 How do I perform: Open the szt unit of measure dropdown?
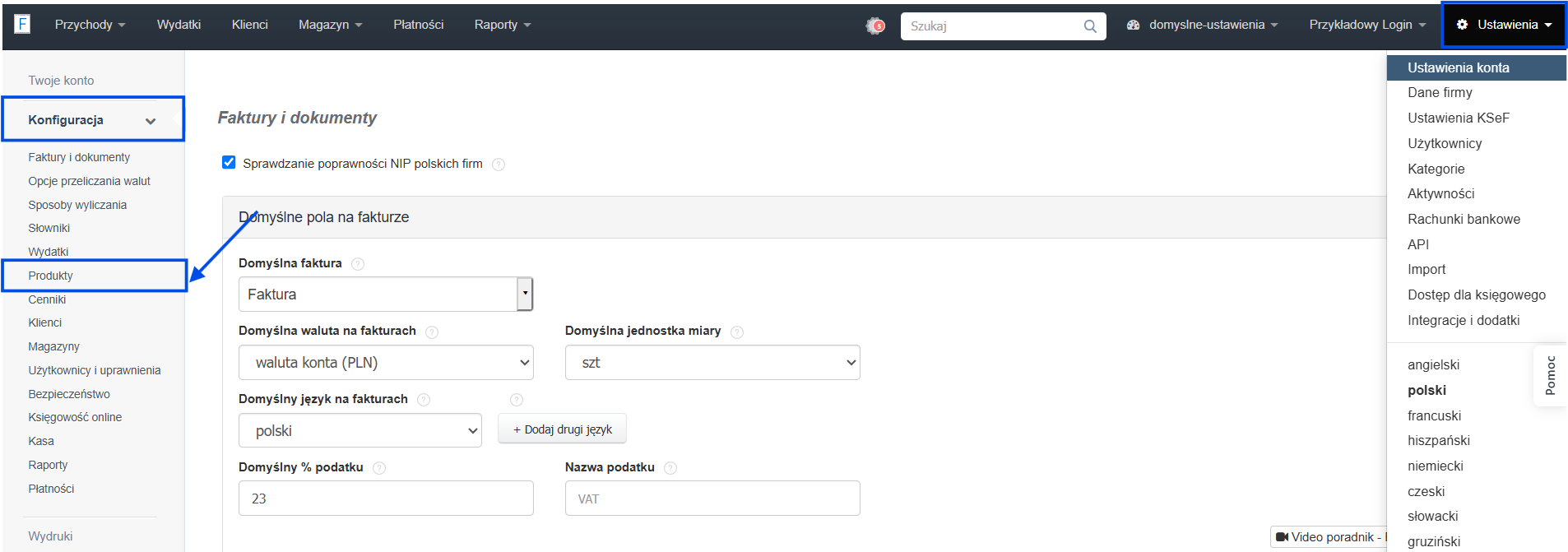click(712, 363)
